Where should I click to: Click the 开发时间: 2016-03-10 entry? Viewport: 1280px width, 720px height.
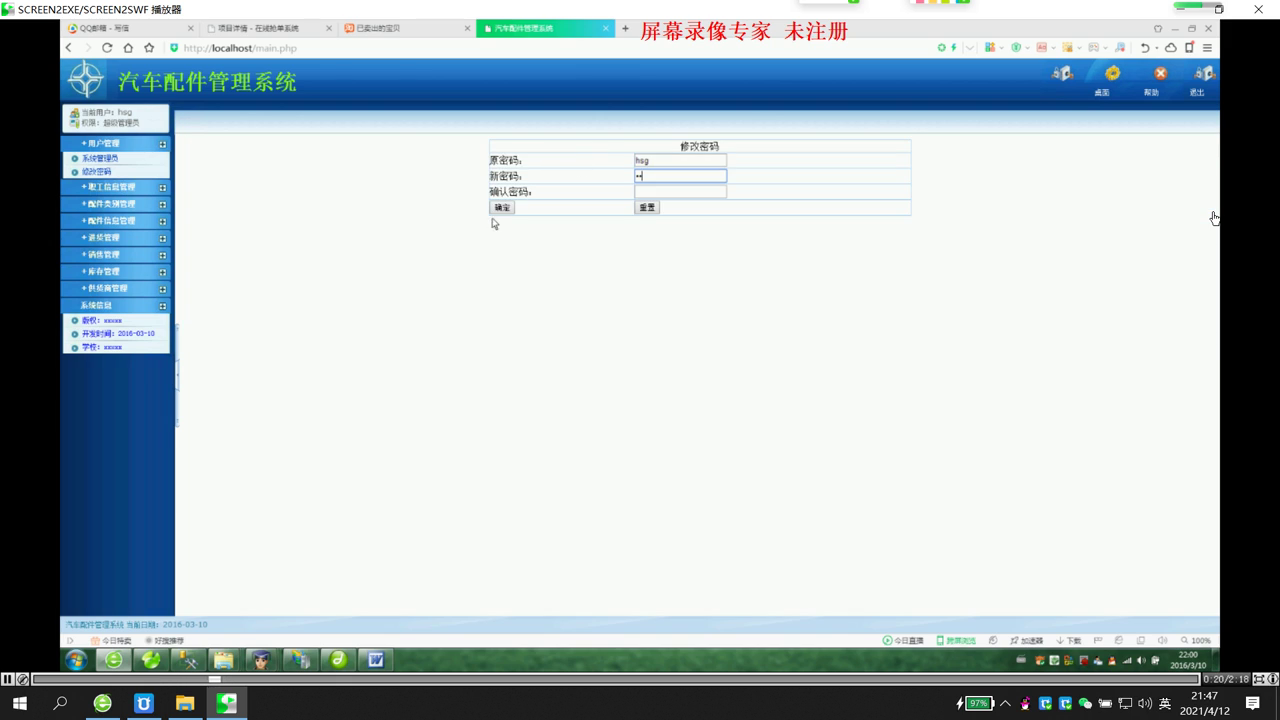(x=118, y=334)
